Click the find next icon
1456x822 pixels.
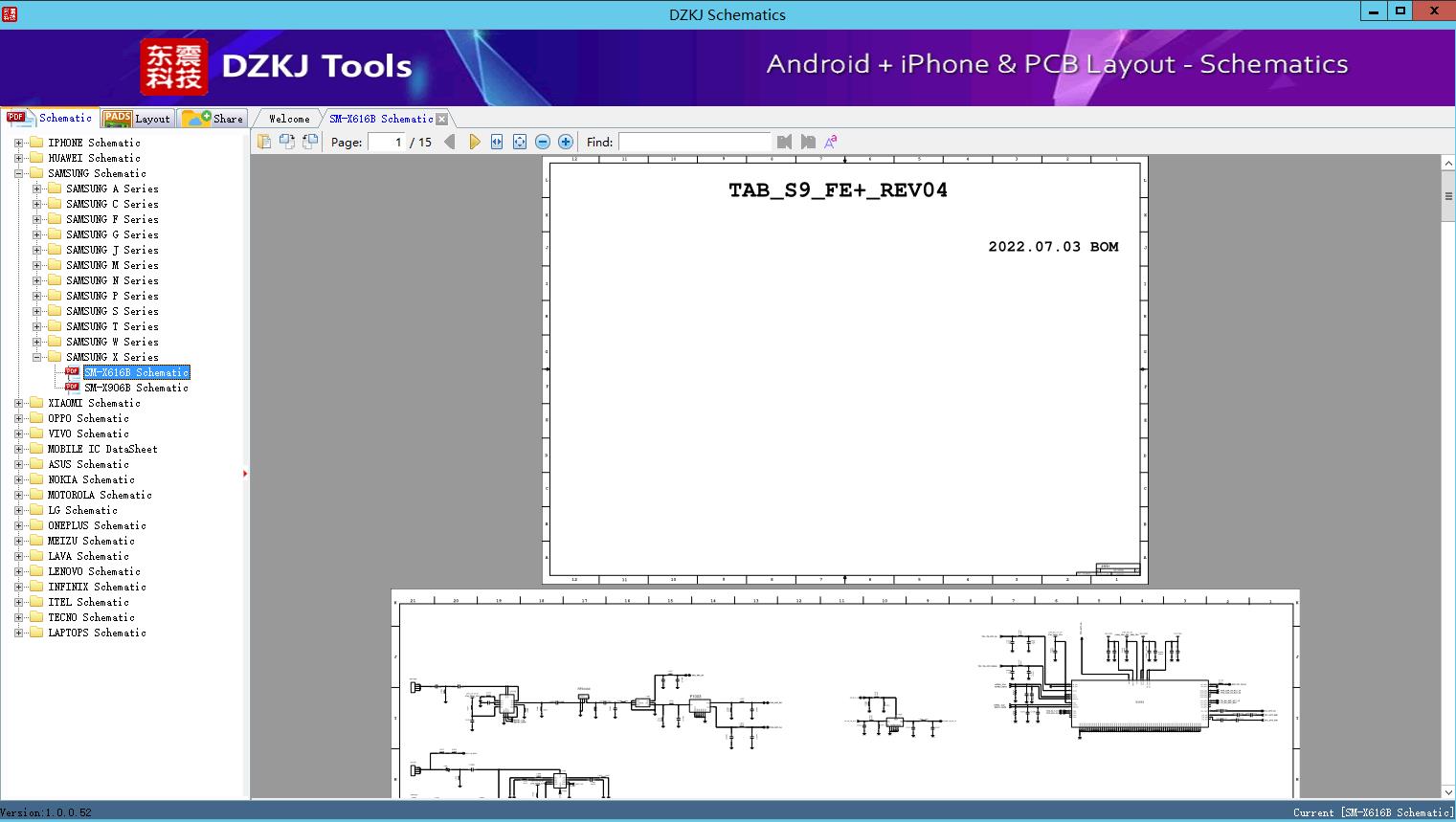point(808,142)
